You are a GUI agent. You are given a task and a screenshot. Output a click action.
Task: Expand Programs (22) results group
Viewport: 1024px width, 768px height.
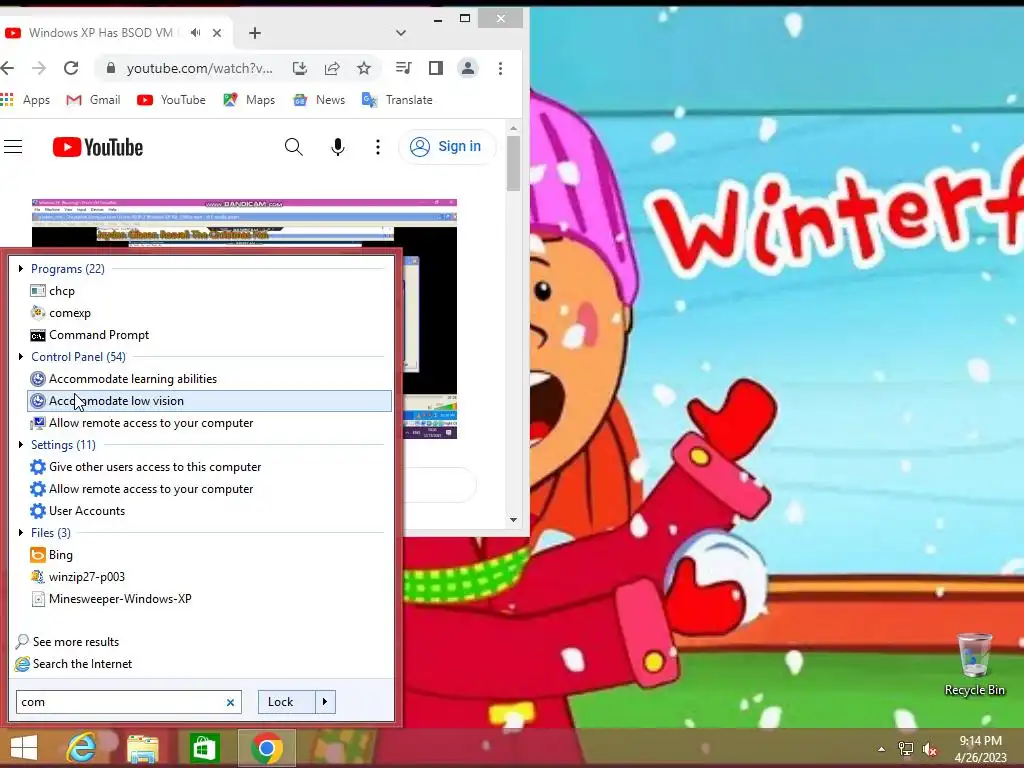[x=21, y=269]
